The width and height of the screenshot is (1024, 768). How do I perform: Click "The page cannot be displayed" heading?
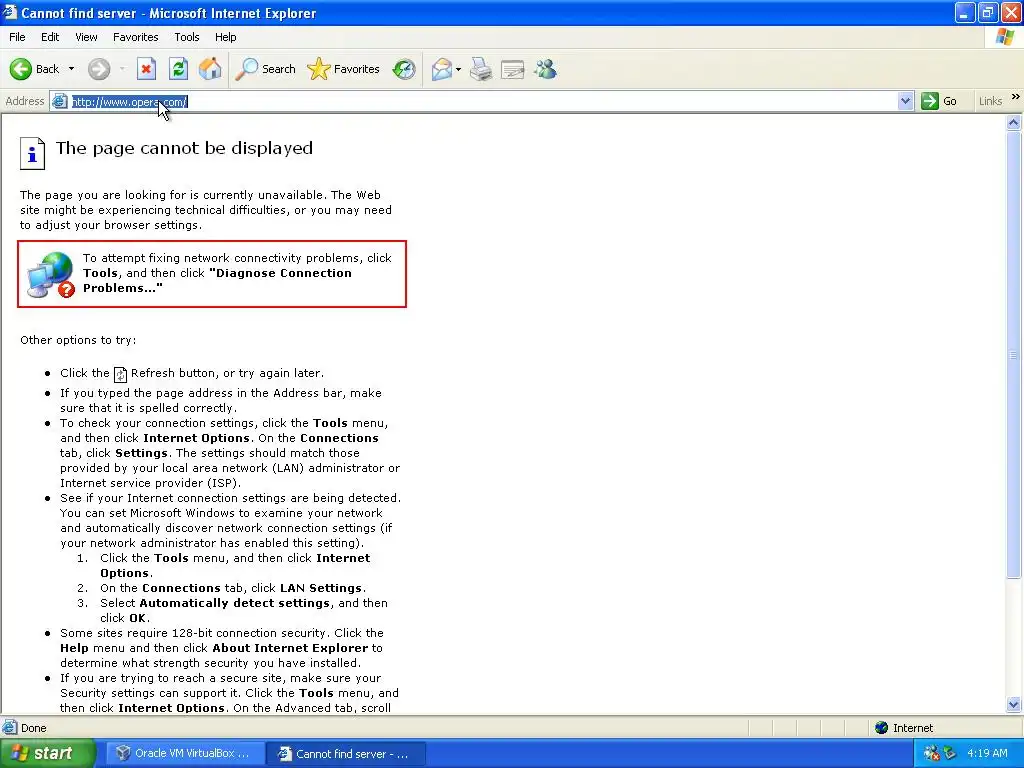[x=184, y=148]
